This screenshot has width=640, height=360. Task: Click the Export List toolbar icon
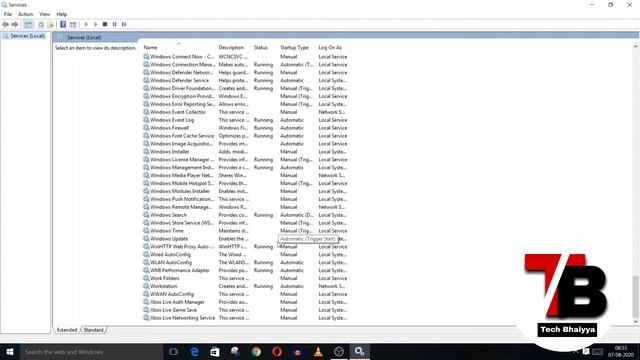(51, 24)
